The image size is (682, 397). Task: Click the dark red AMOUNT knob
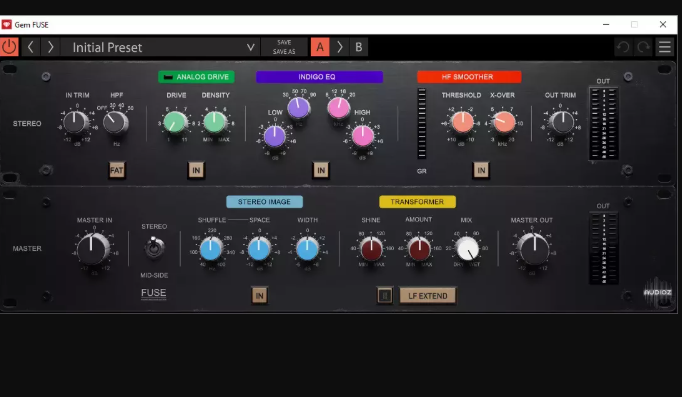tap(419, 249)
